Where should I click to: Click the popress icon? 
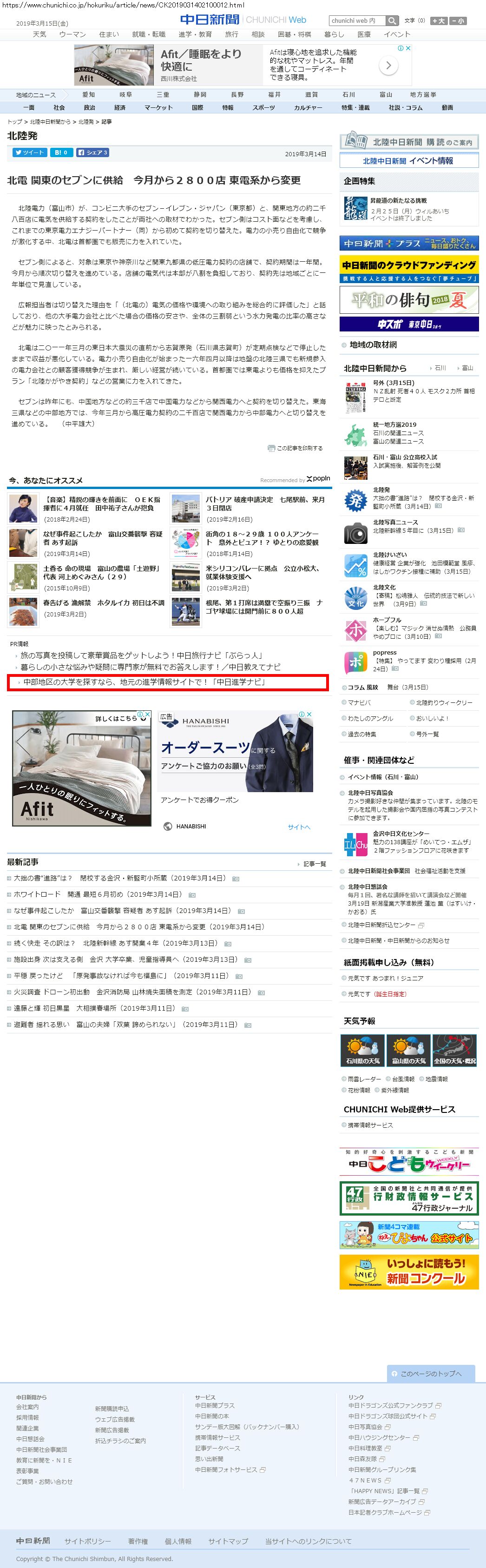355,663
